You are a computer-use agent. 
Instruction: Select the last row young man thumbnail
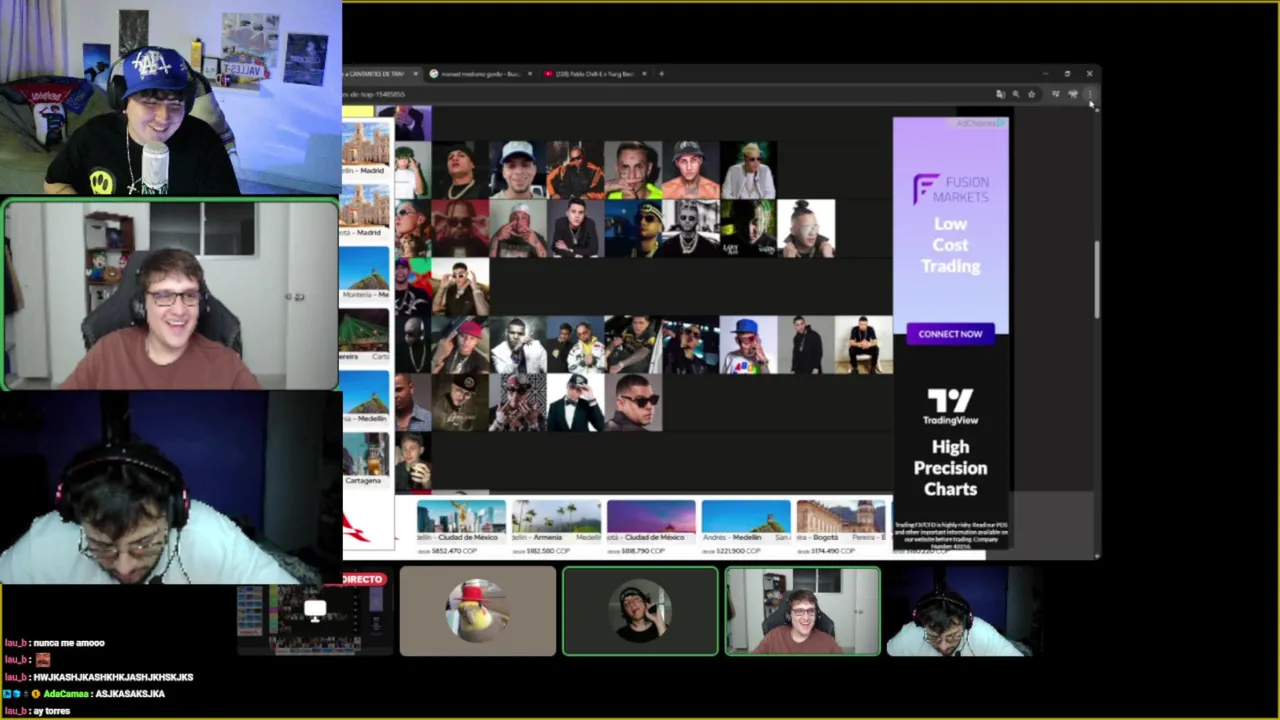[x=412, y=461]
